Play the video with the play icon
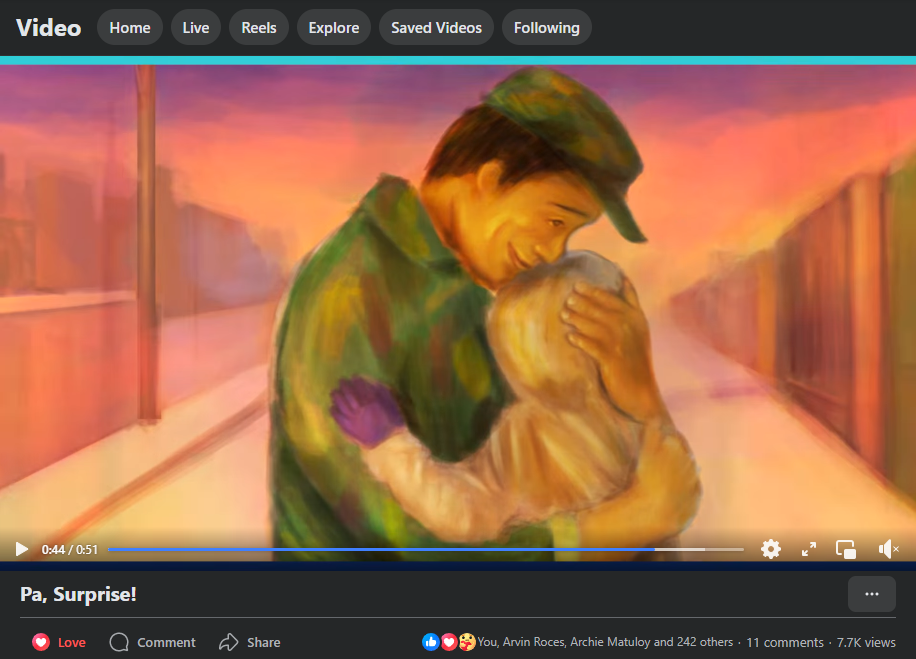 (22, 549)
